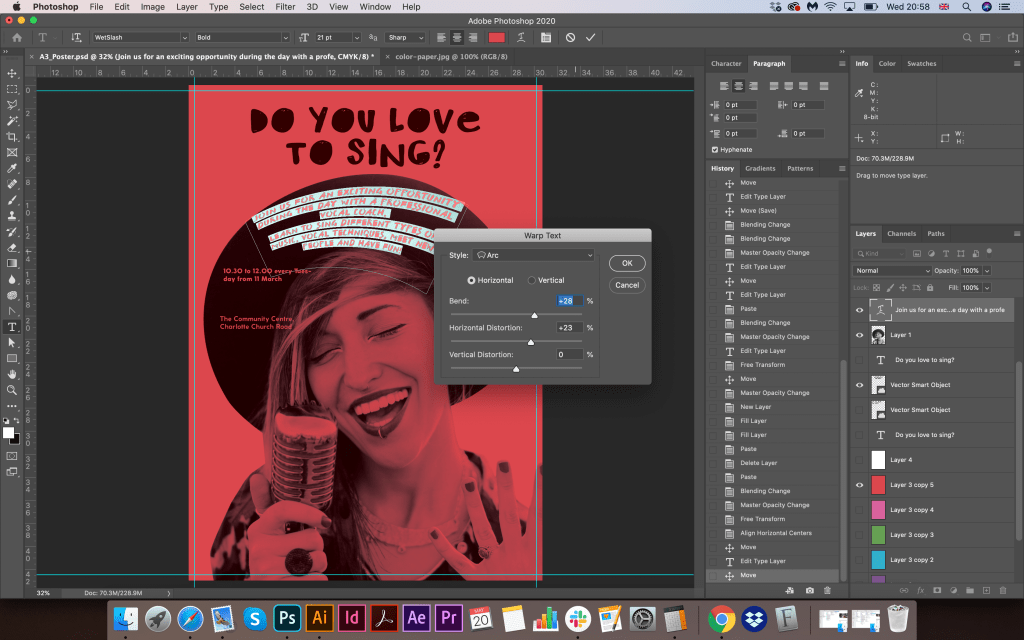The height and width of the screenshot is (640, 1024).
Task: Commit edits with the checkmark icon
Action: click(591, 37)
